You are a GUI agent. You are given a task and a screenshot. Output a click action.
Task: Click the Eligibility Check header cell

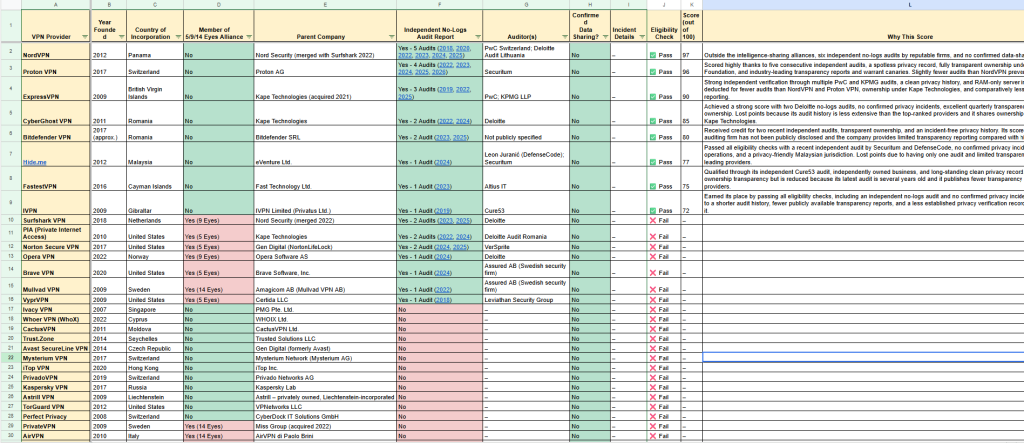pyautogui.click(x=664, y=26)
